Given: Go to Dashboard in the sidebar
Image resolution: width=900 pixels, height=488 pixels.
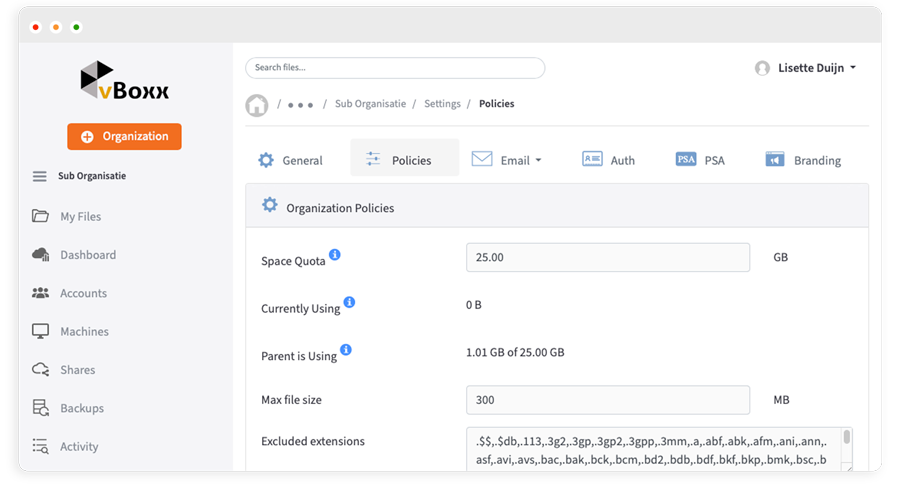Looking at the screenshot, I should click(87, 255).
